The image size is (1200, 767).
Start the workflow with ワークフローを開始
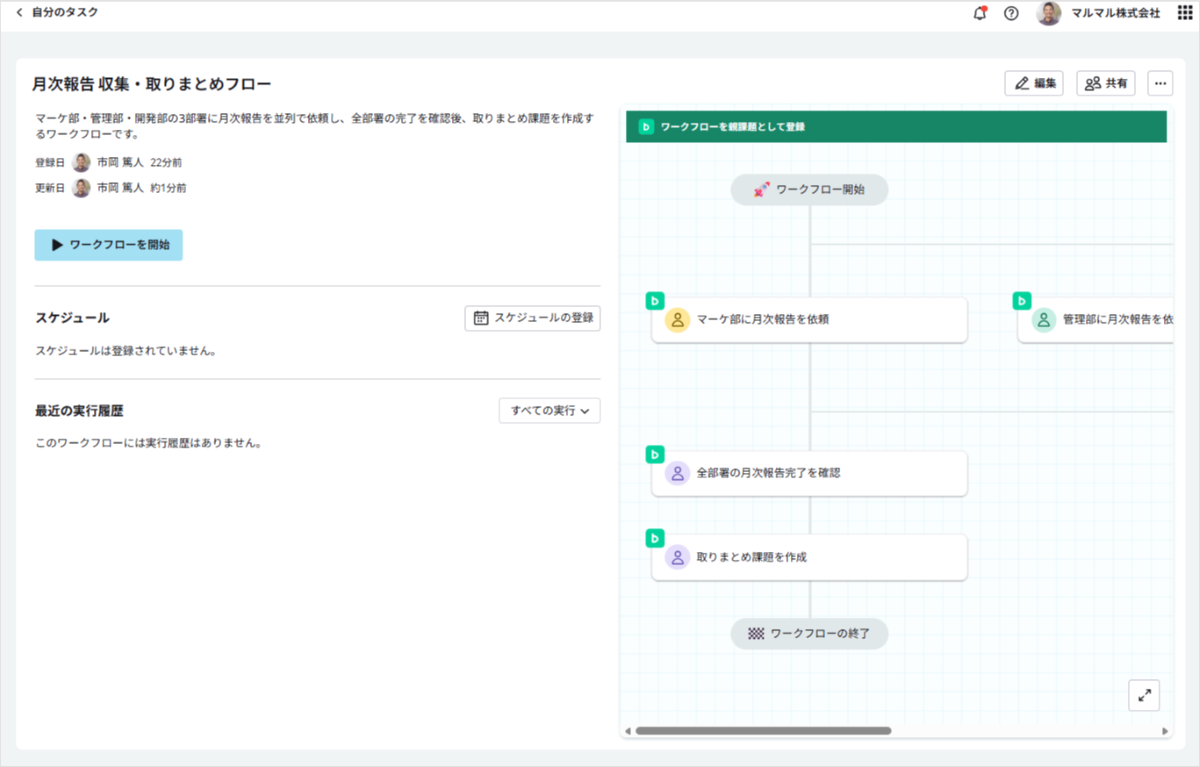coord(109,245)
